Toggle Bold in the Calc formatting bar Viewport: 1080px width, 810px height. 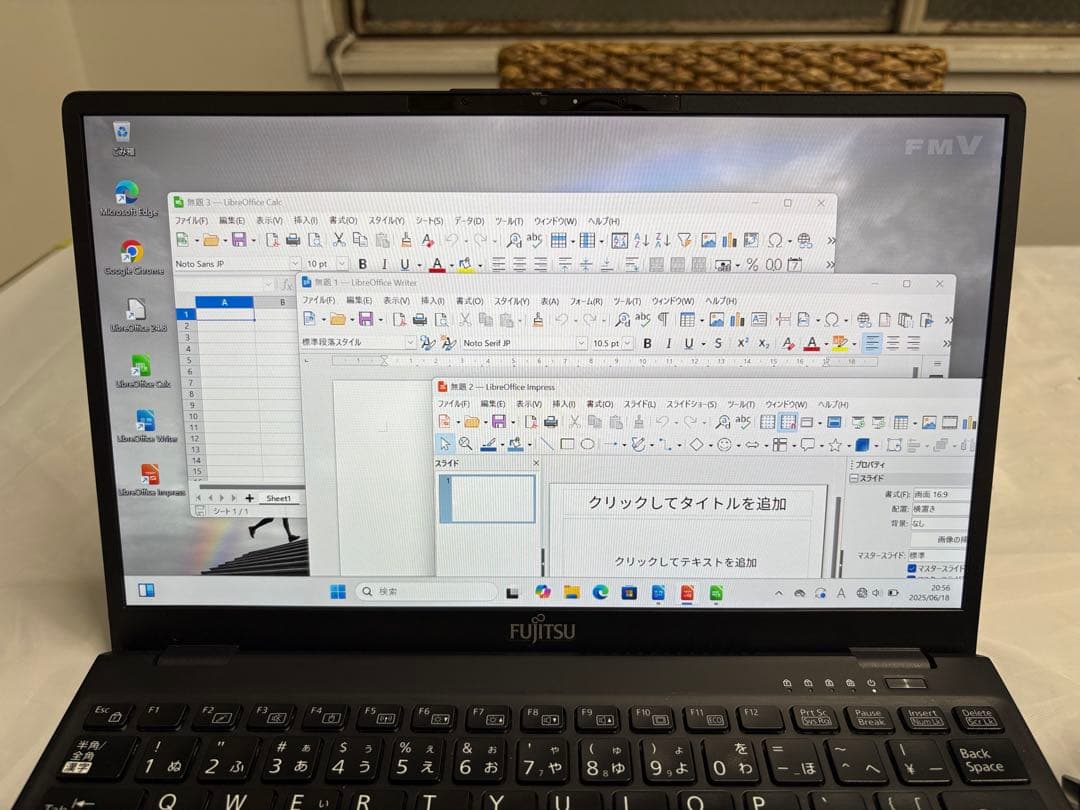point(363,264)
